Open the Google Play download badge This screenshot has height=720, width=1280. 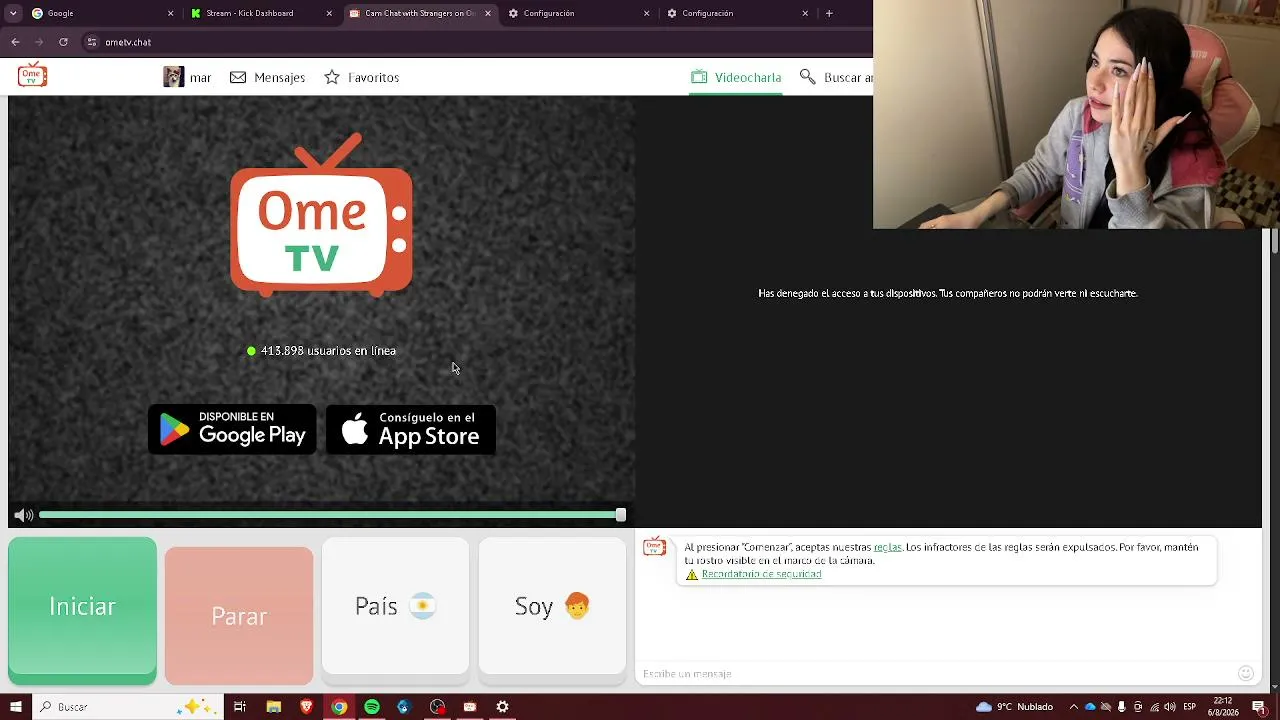coord(232,430)
